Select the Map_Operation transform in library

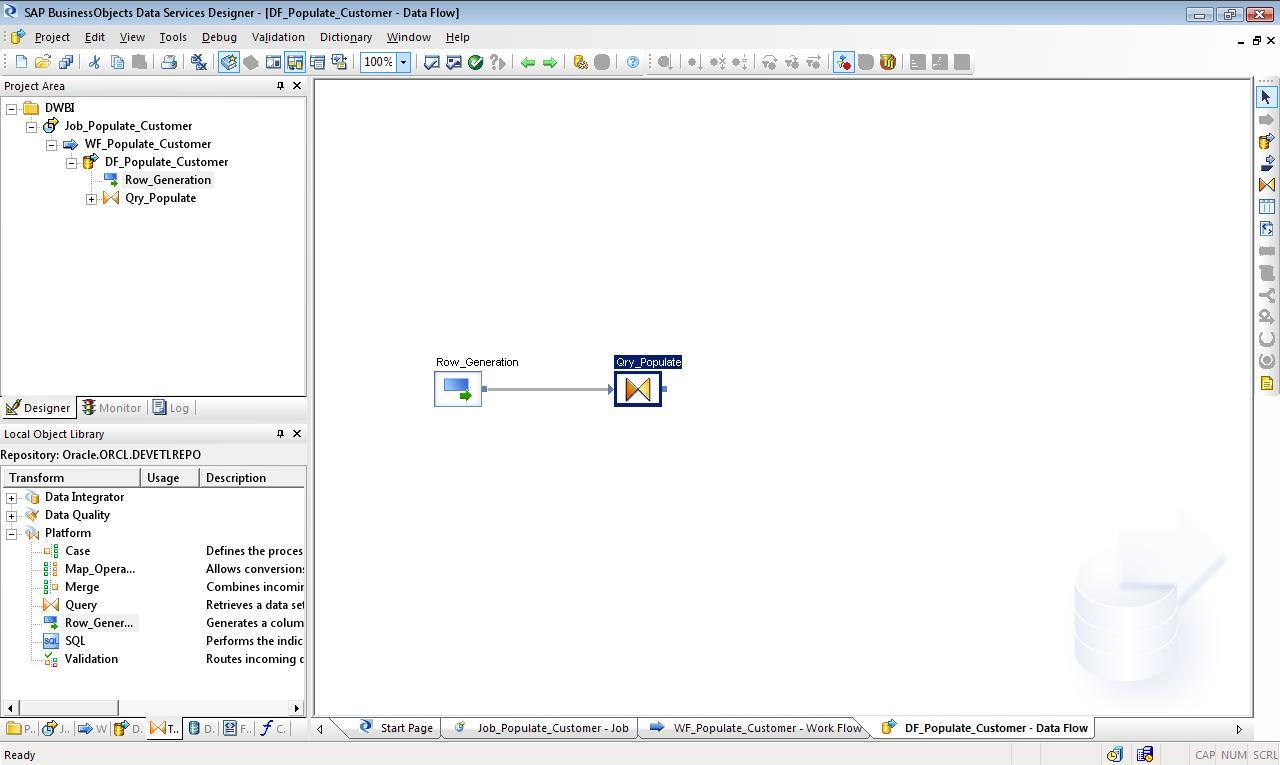(x=99, y=569)
